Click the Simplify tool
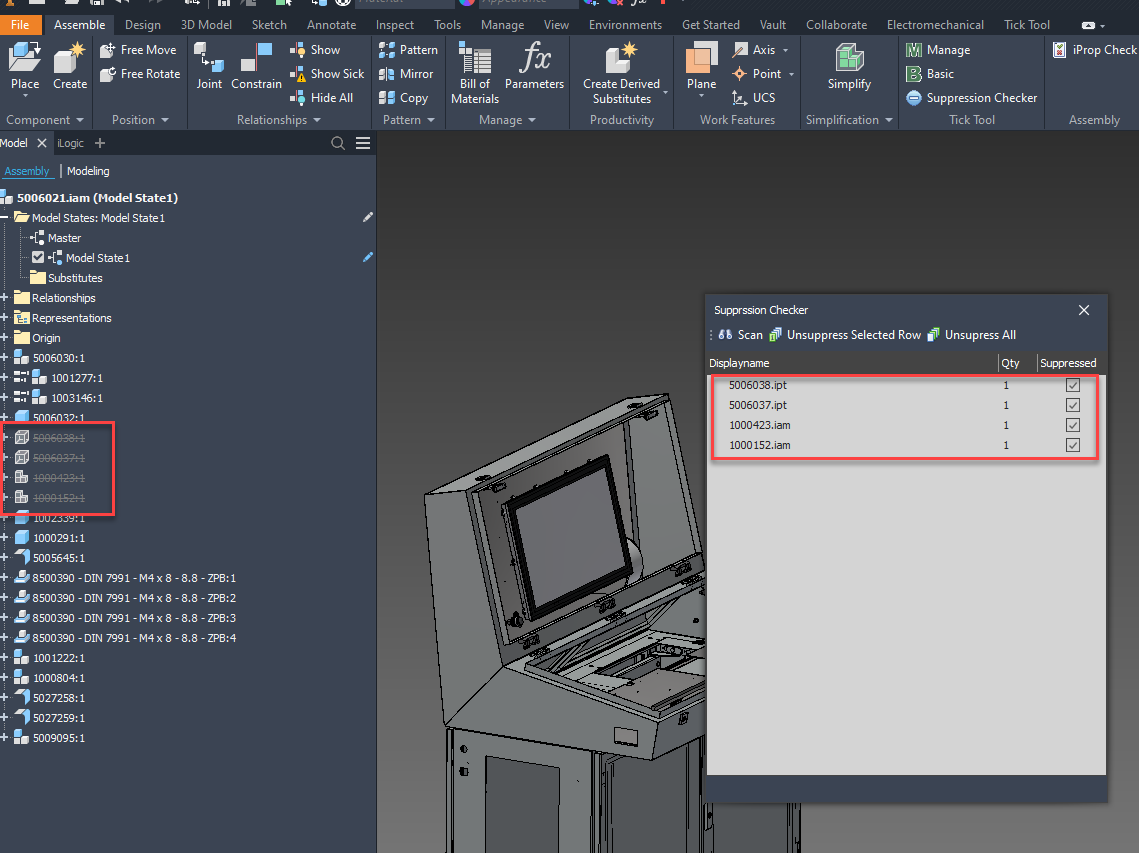This screenshot has width=1139, height=853. (x=849, y=65)
